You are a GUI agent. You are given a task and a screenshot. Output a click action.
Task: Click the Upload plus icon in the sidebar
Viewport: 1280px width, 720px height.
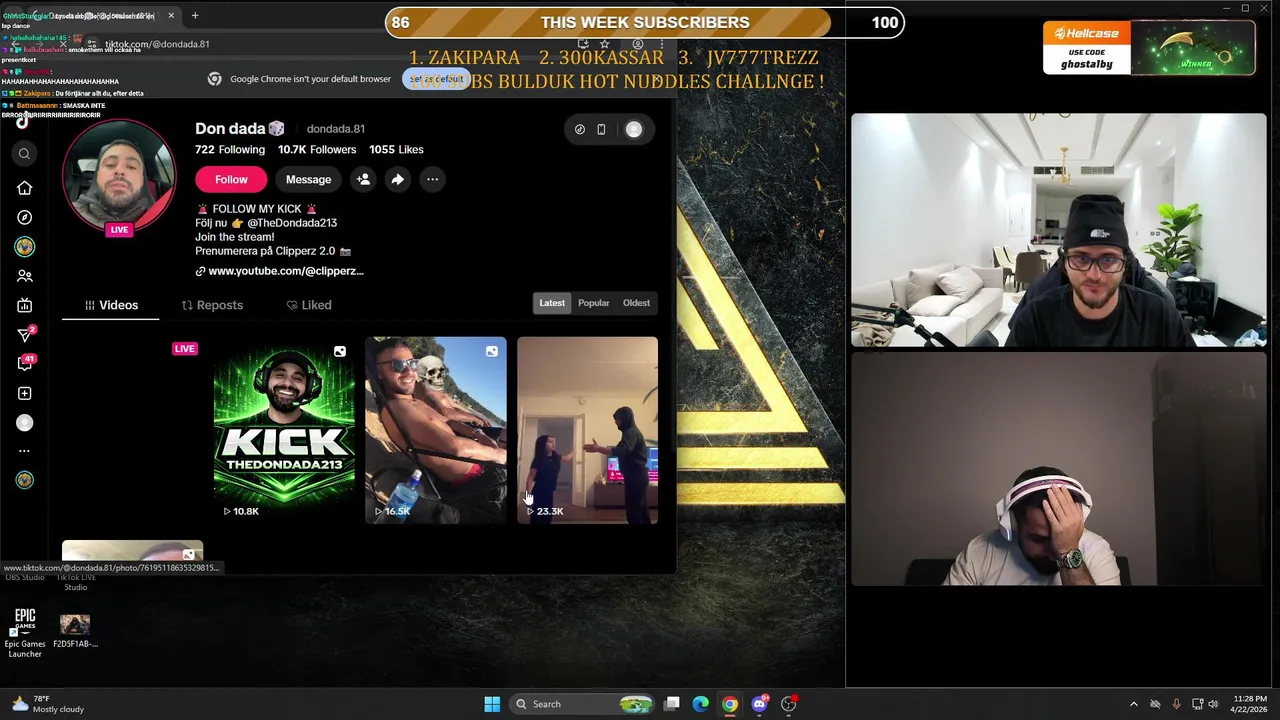click(x=25, y=393)
